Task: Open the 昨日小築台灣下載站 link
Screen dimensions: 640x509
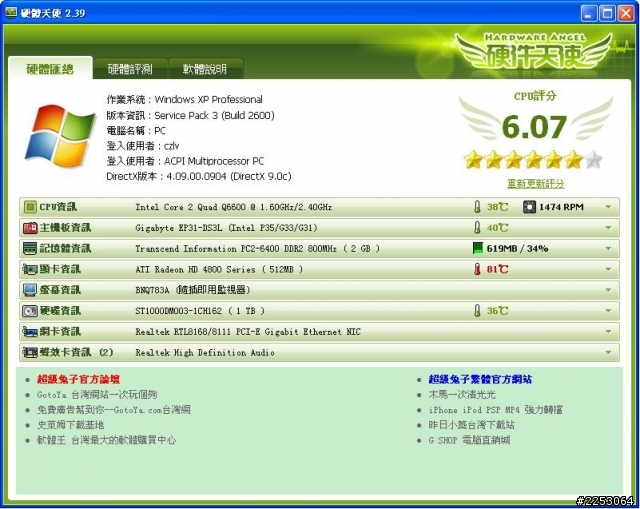Action: (x=471, y=425)
